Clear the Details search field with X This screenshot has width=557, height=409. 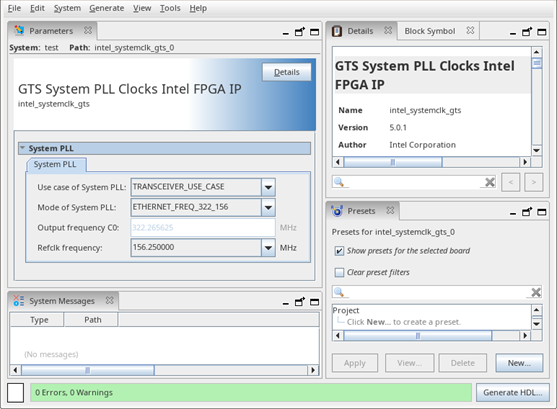(x=490, y=182)
